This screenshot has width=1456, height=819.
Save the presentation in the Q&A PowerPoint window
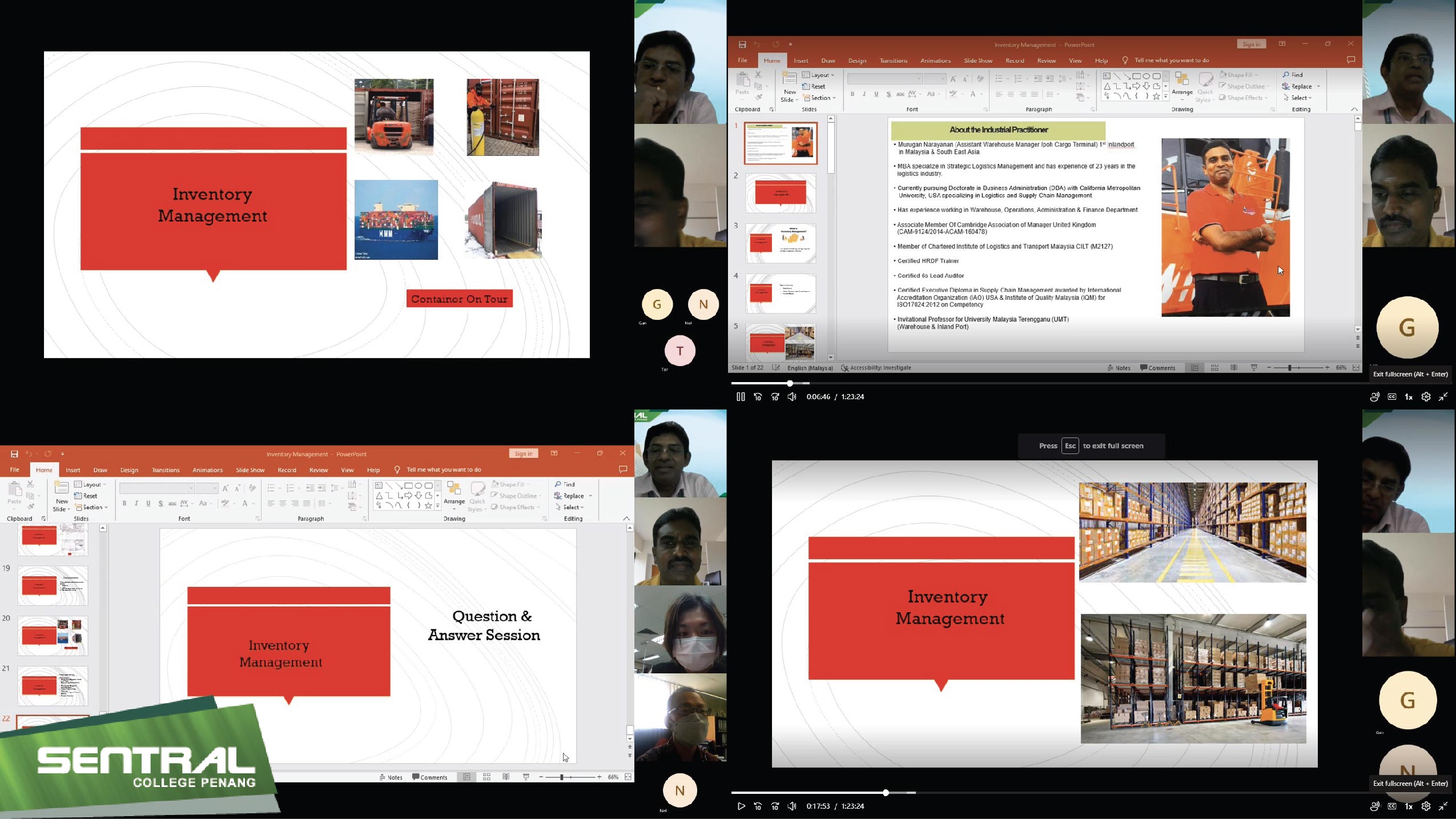(x=14, y=454)
